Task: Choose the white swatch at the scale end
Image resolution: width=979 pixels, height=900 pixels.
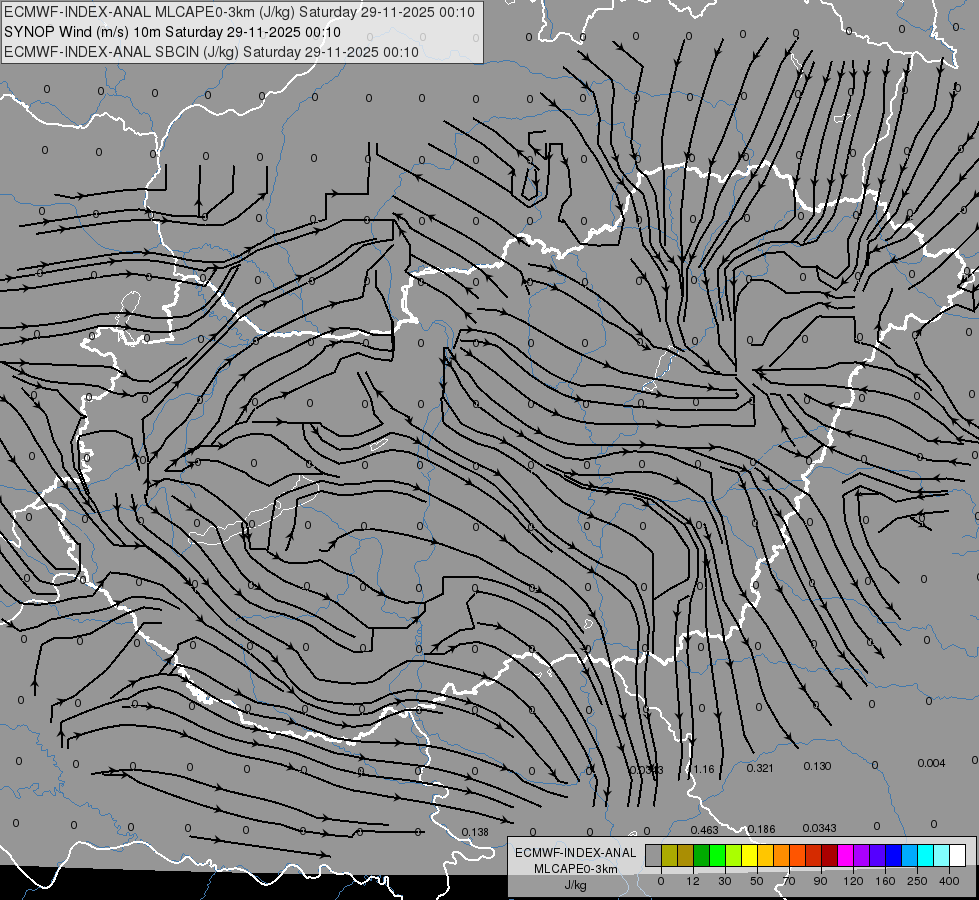Action: tap(958, 855)
